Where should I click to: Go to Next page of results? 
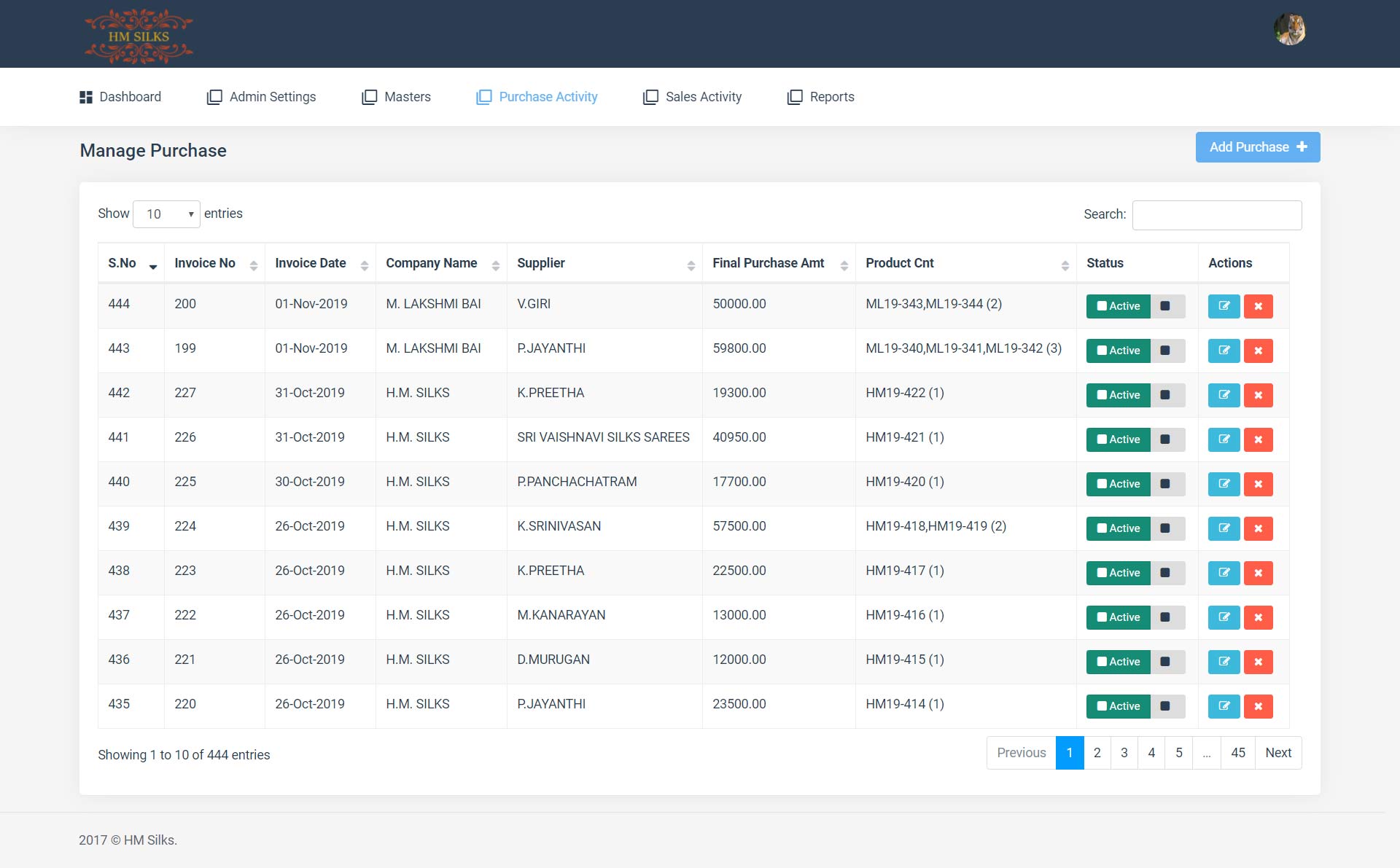tap(1277, 753)
